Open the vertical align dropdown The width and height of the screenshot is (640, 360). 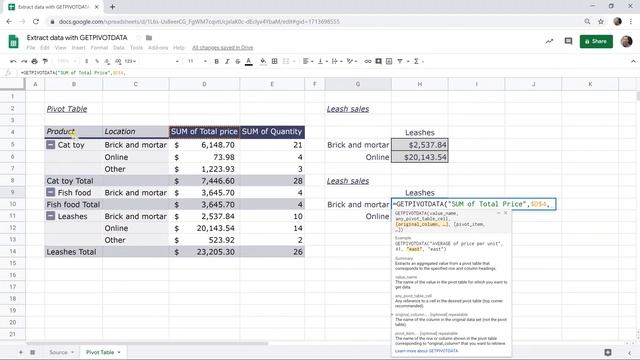click(322, 61)
